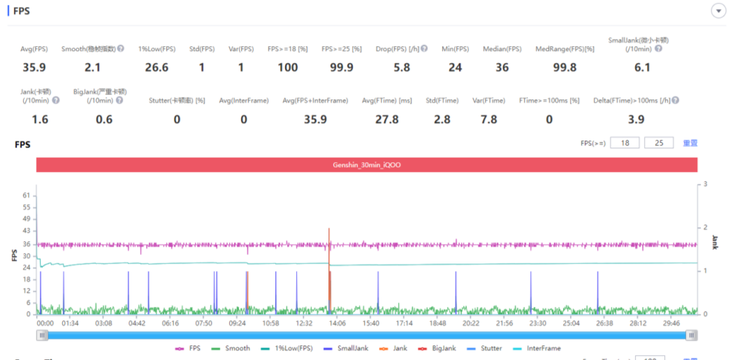The image size is (730, 360).
Task: Open the help icon beside Drop(FPS) [/h]
Action: click(424, 48)
